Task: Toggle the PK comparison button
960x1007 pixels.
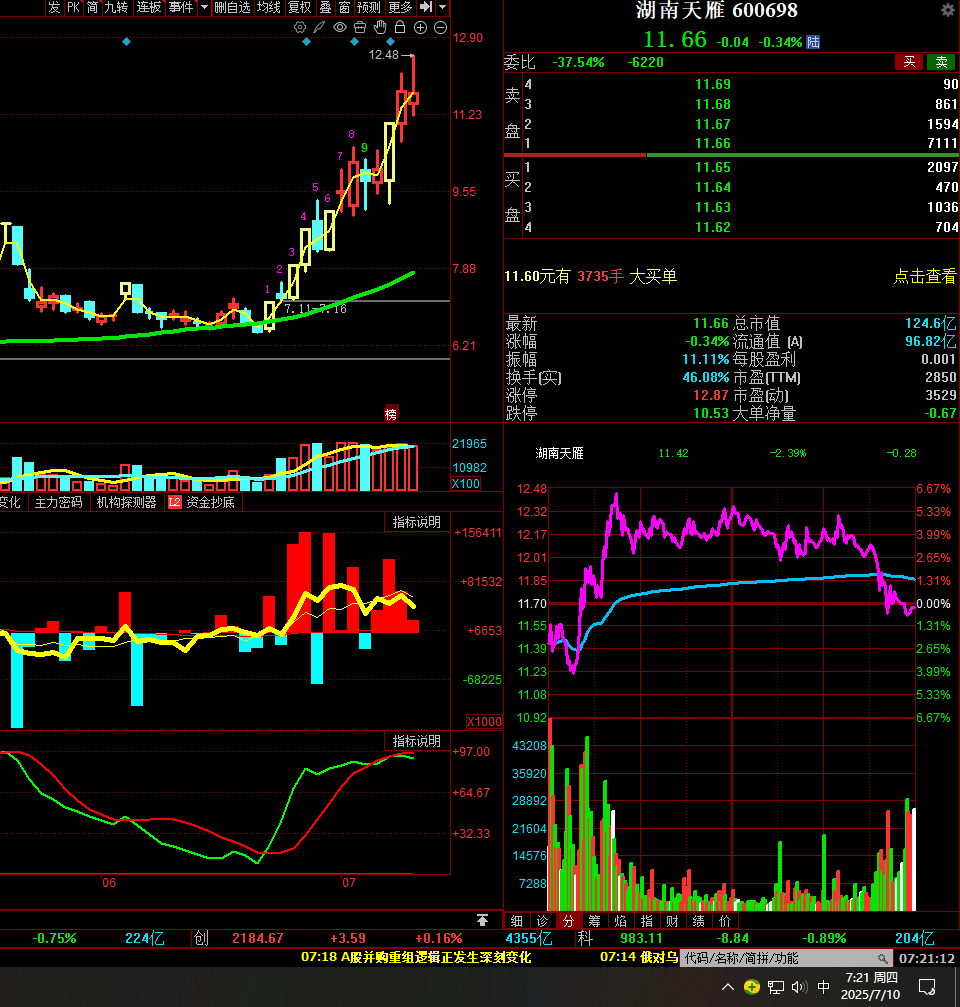Action: click(74, 7)
